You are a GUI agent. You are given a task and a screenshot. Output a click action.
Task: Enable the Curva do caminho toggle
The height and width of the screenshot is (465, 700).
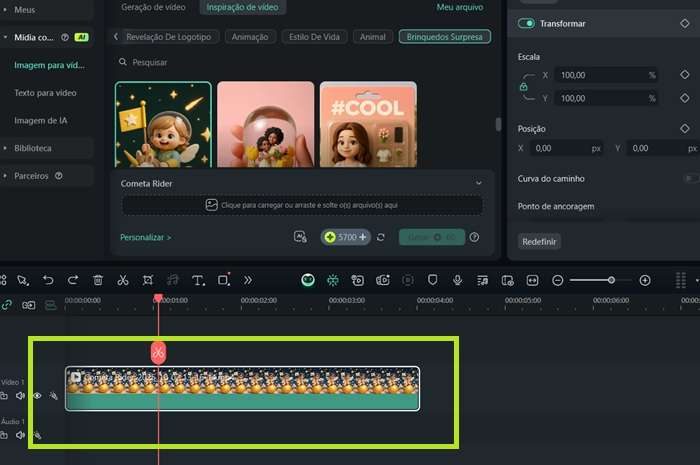pos(689,178)
